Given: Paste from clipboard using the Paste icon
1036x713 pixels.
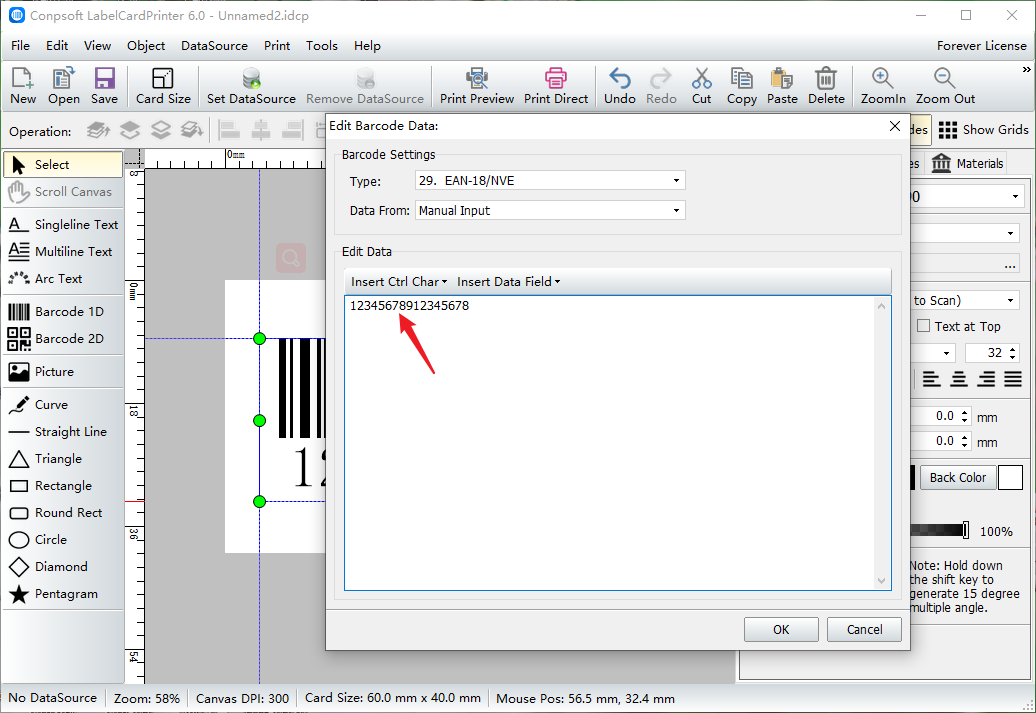Looking at the screenshot, I should coord(782,86).
